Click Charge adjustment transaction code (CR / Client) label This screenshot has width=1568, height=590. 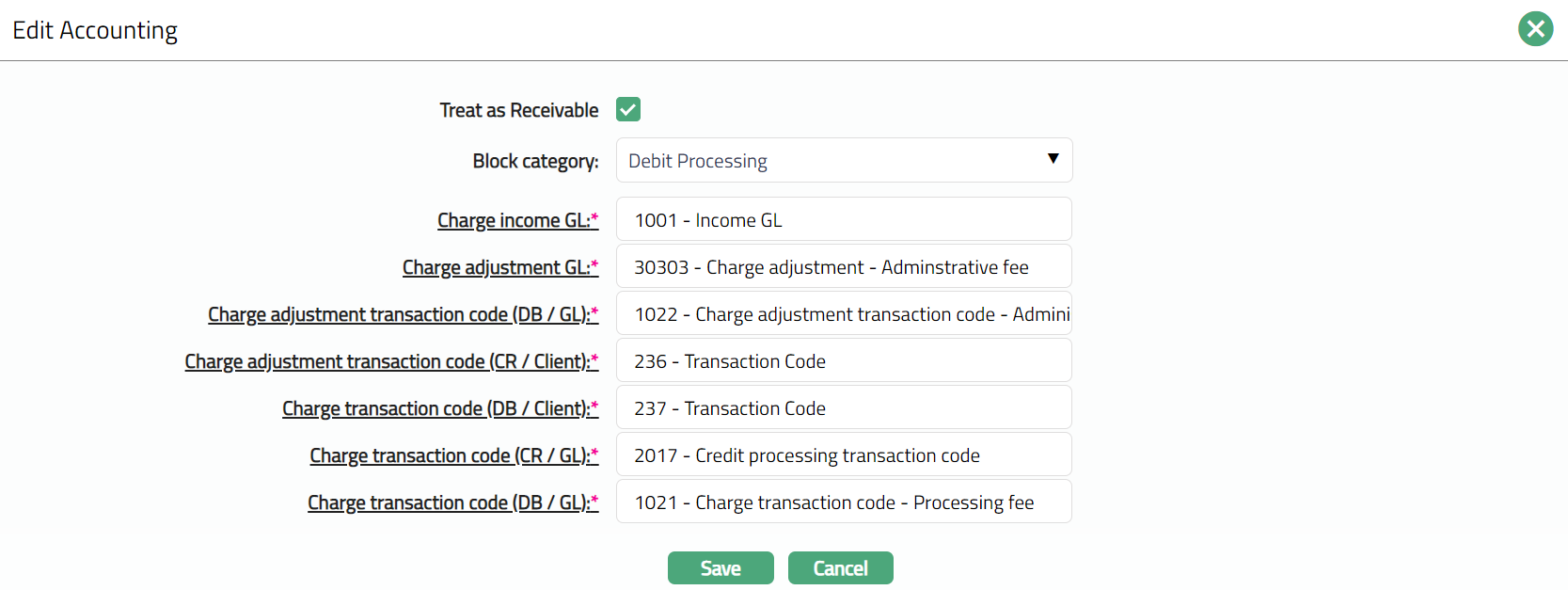coord(388,361)
